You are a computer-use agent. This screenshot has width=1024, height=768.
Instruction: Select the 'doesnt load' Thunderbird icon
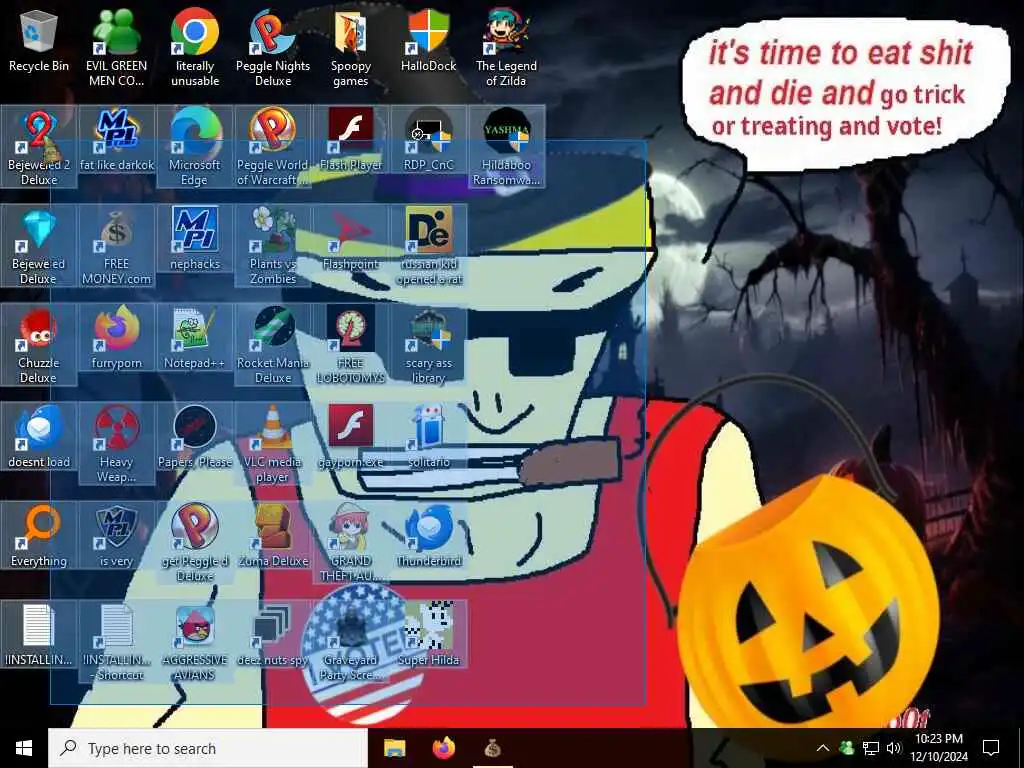click(x=39, y=438)
